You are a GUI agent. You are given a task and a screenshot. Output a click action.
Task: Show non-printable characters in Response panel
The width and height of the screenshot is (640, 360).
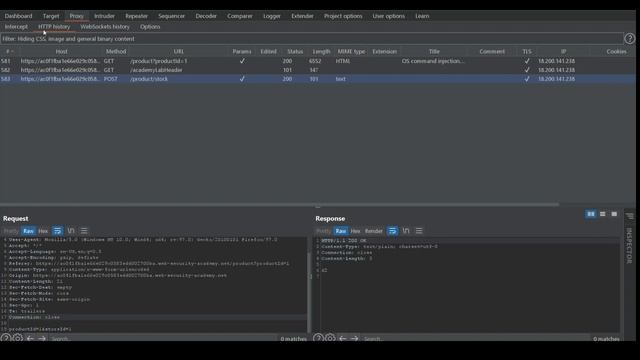point(406,231)
